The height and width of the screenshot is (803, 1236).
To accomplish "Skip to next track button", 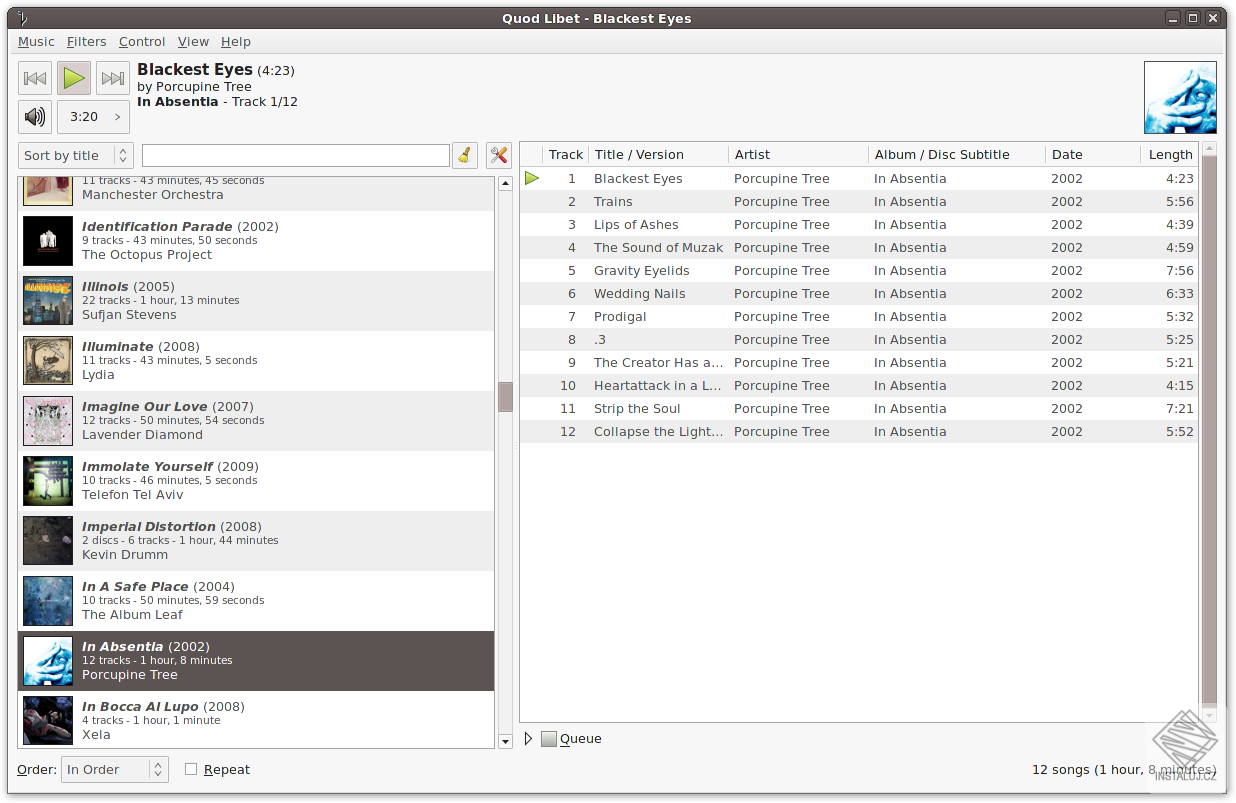I will pos(113,78).
